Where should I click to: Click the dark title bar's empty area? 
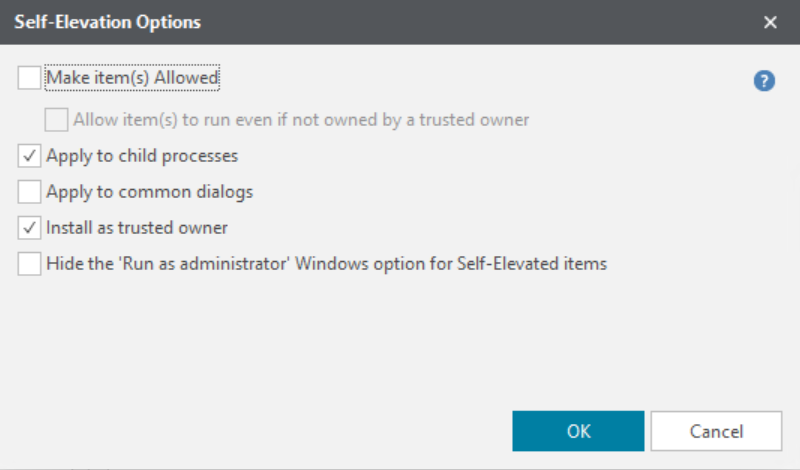pos(480,22)
